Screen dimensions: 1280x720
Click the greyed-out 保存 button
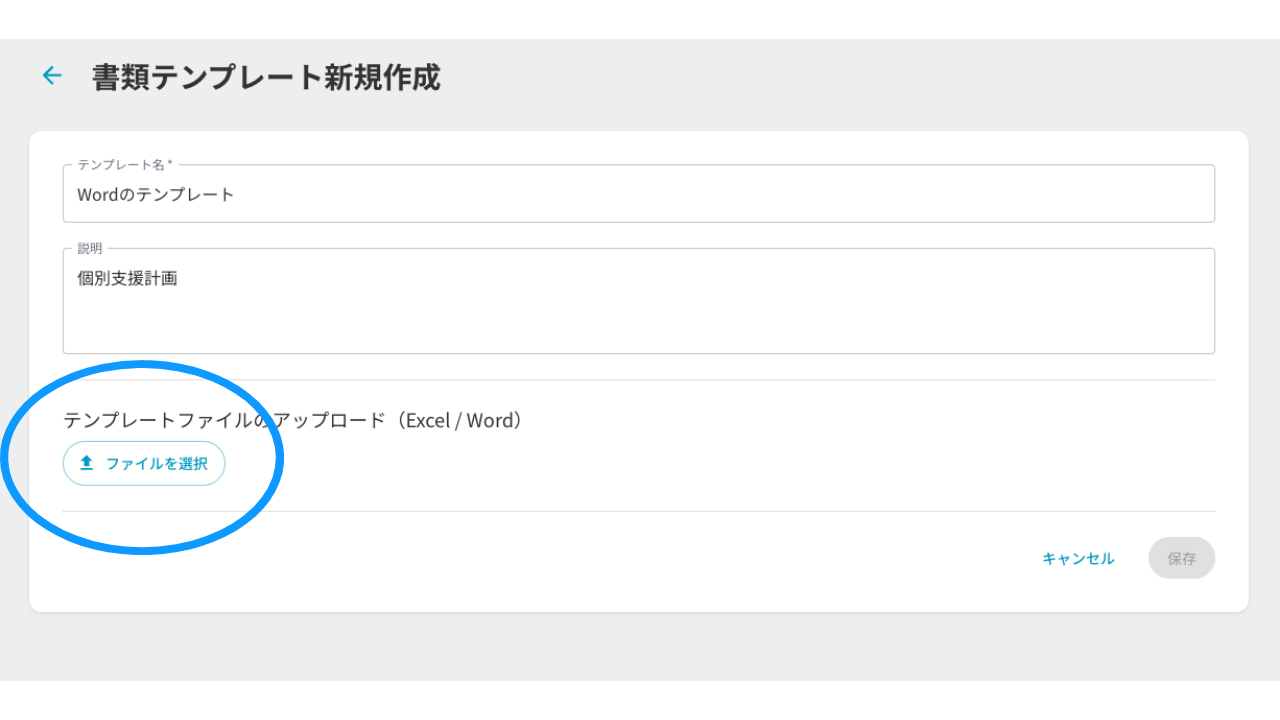[1181, 558]
